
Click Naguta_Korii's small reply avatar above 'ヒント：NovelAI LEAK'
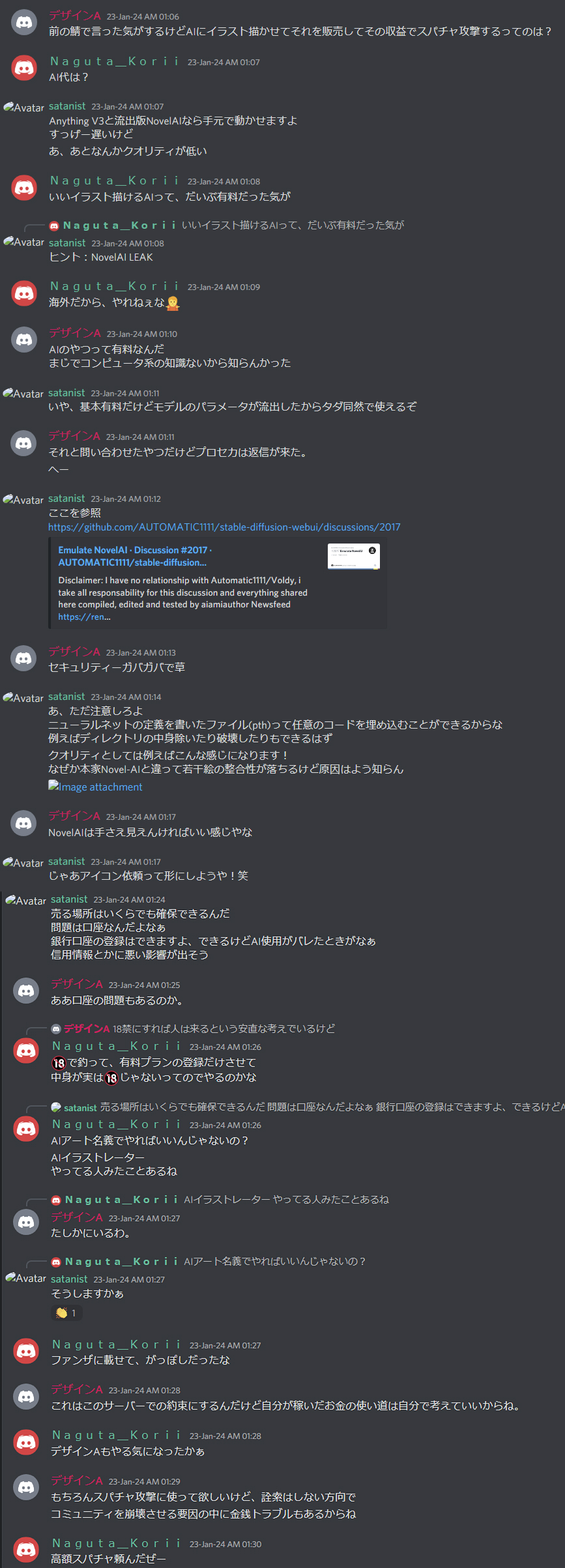coord(55,225)
